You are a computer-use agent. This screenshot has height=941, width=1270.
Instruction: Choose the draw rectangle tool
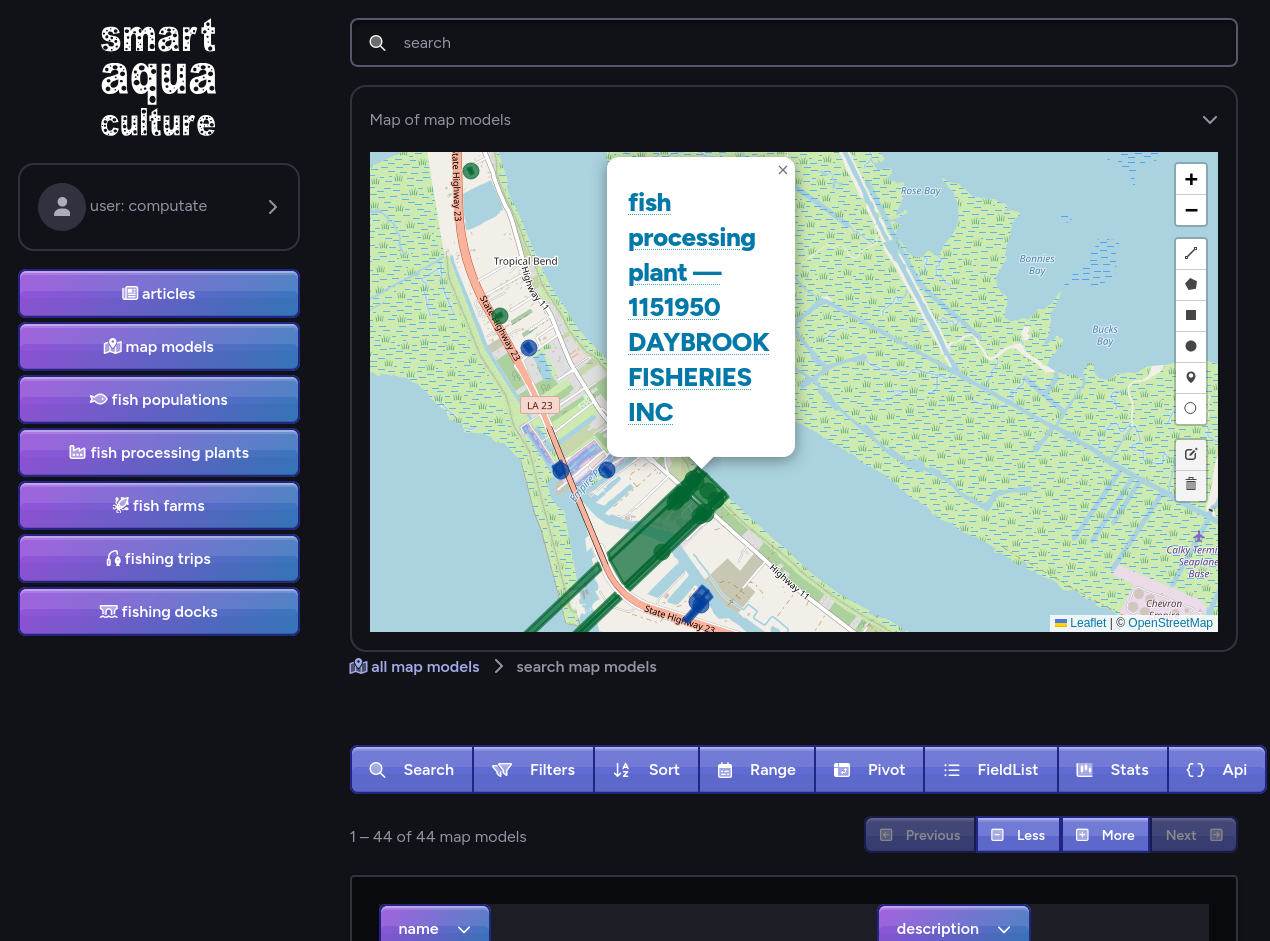pyautogui.click(x=1190, y=314)
